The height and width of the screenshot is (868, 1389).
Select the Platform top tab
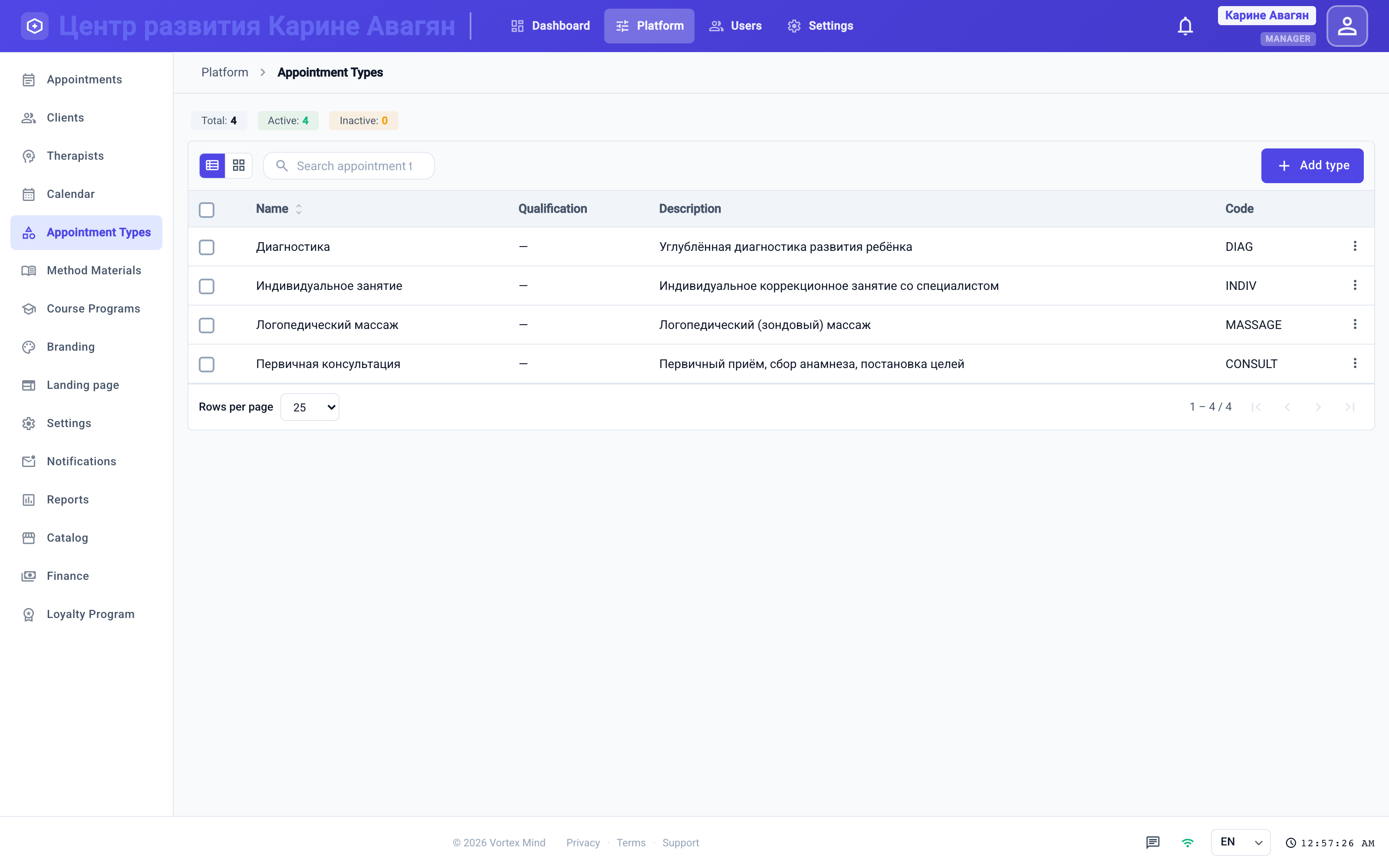(649, 26)
